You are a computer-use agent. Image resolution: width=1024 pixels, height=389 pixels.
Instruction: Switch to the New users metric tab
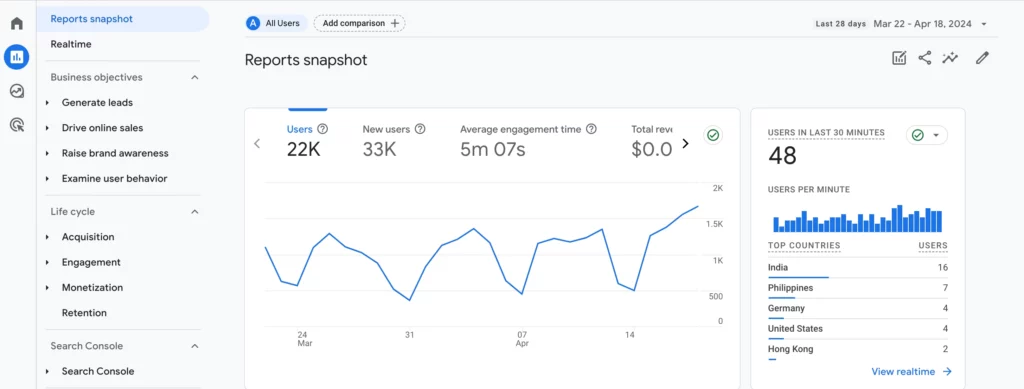394,140
